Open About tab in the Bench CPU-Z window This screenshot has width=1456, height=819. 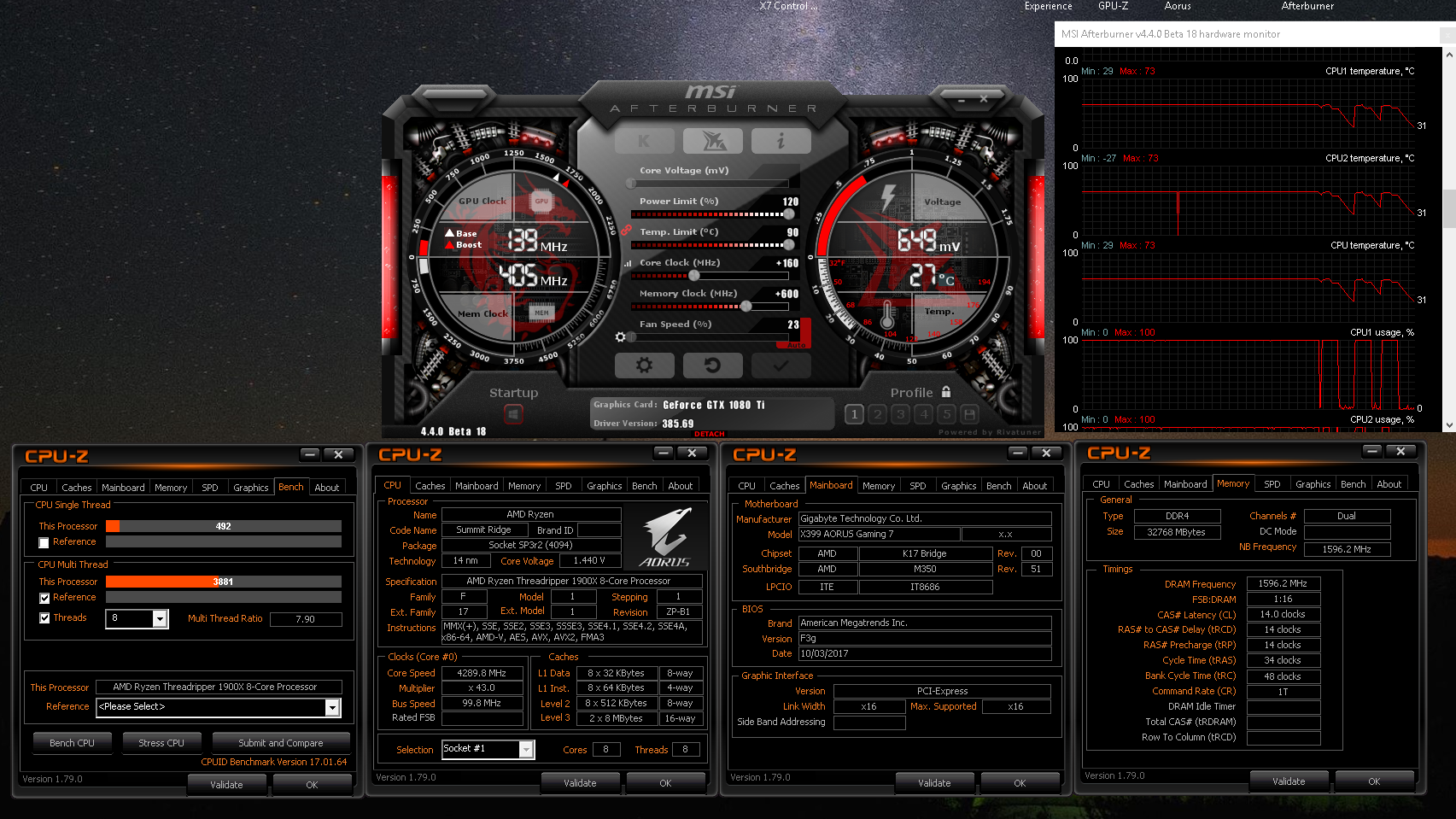(327, 488)
